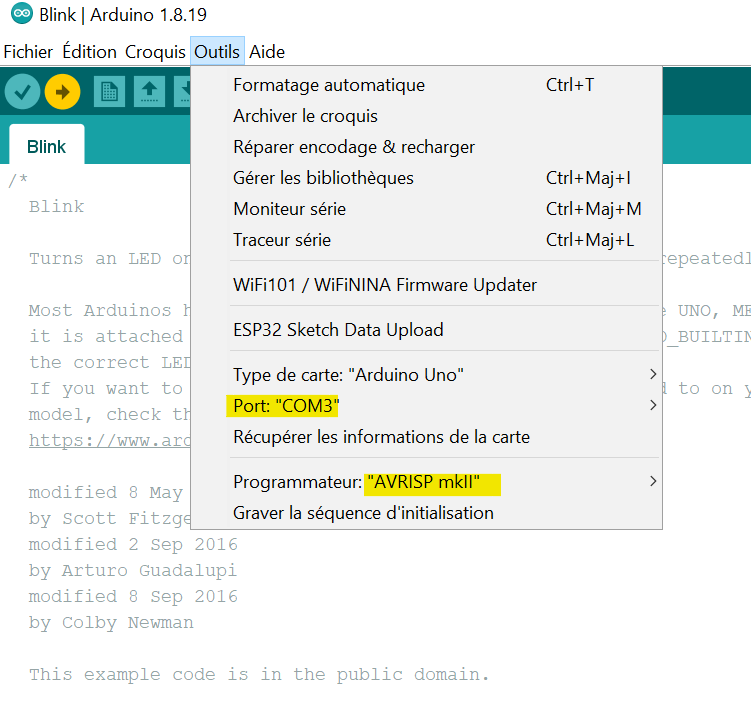The image size is (751, 714).
Task: Click the "Turns an LED" comment line
Action: [x=109, y=259]
